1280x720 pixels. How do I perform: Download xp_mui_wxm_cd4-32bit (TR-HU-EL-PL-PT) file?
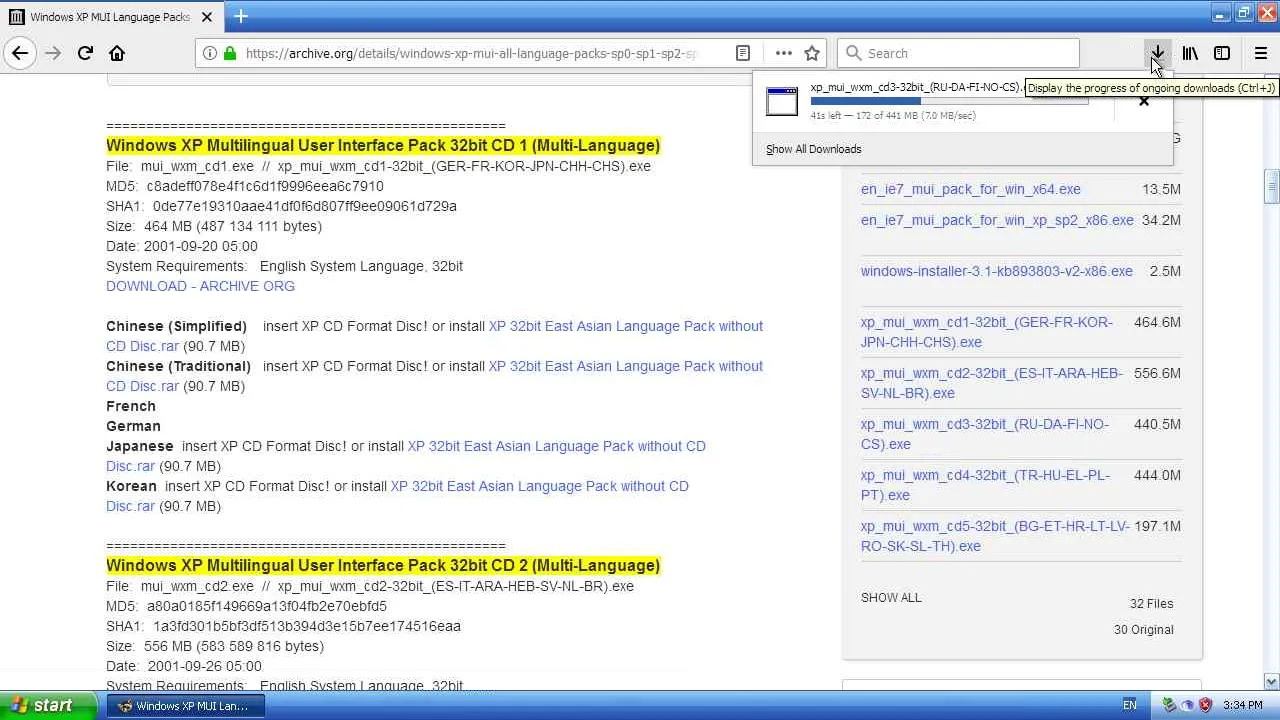985,485
